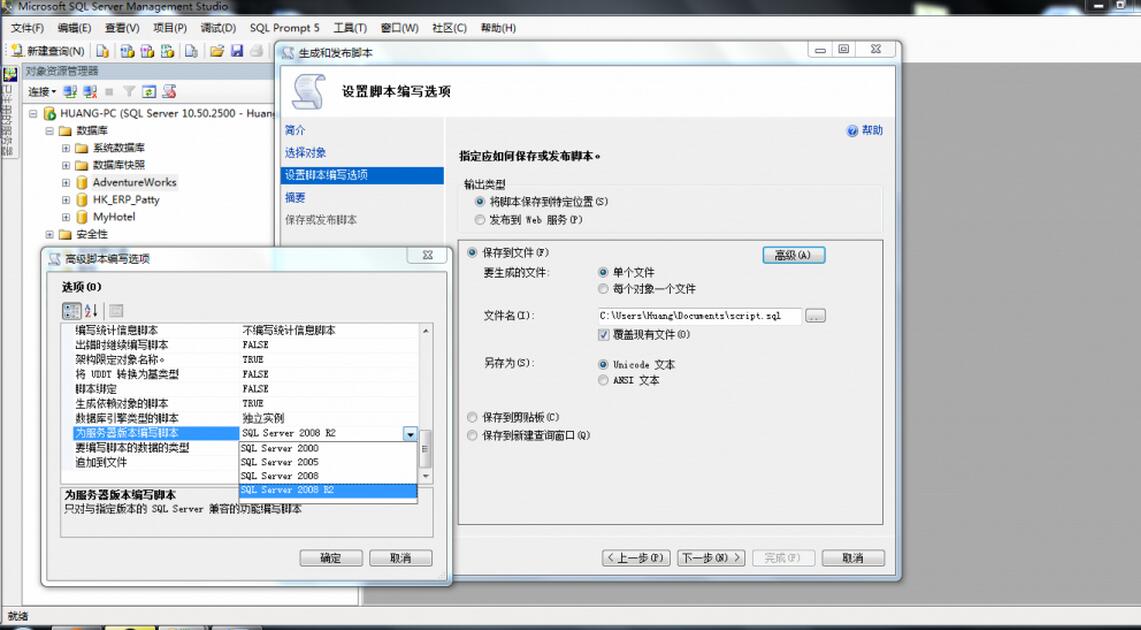Choose SQL Server 2005 from the dropdown list
The image size is (1141, 630).
coord(279,462)
